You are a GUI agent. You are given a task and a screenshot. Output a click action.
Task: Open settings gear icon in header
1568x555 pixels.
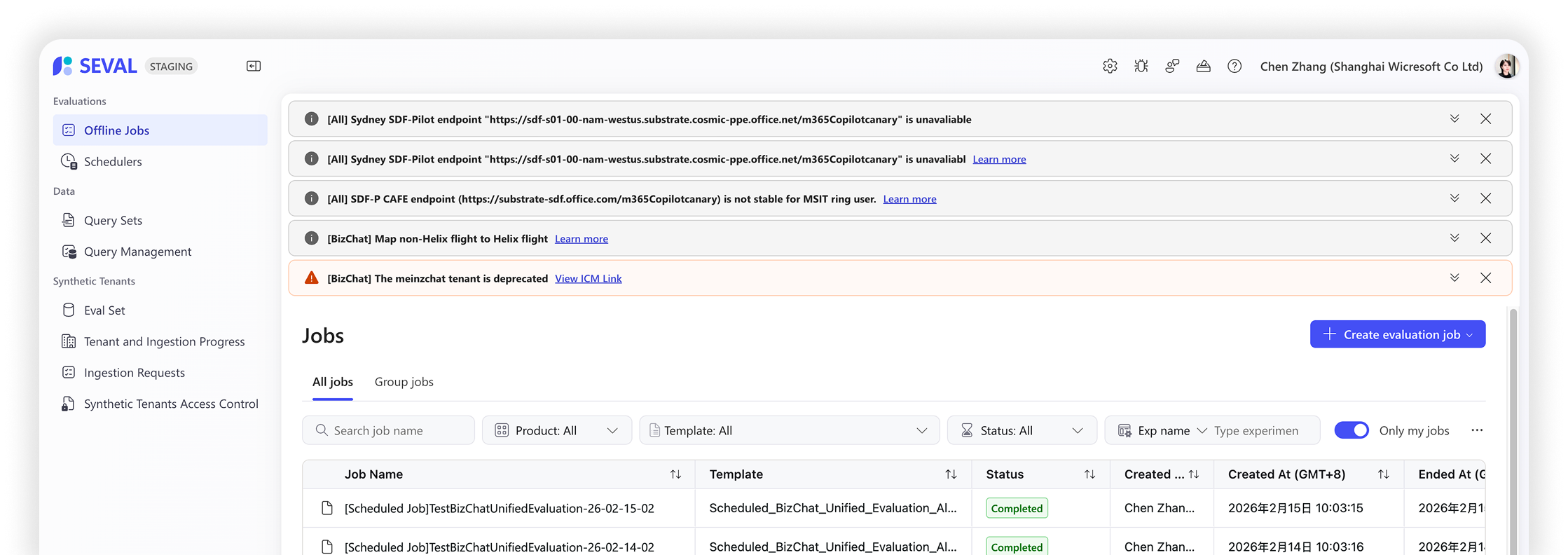[x=1110, y=66]
